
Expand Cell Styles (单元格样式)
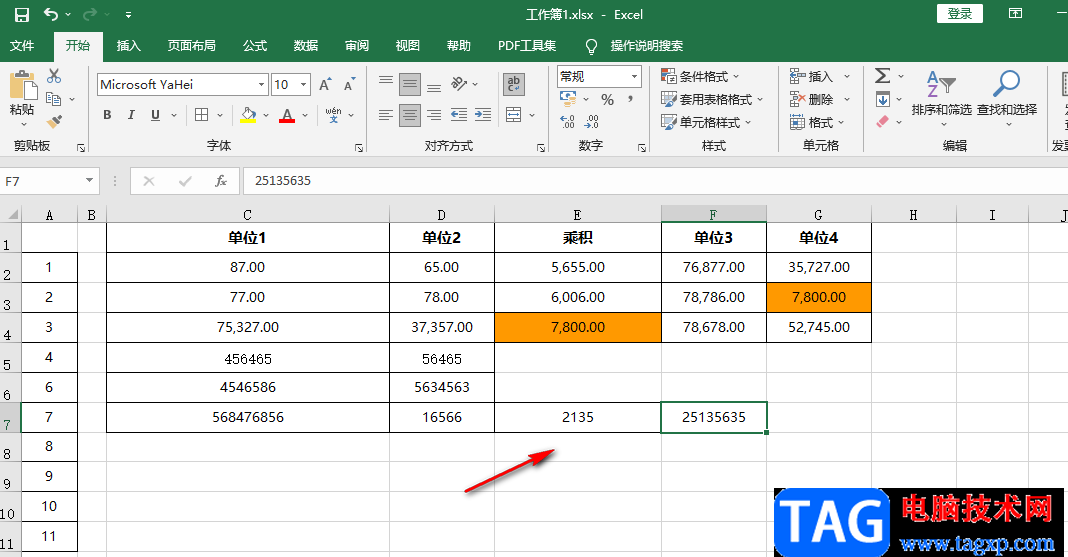pyautogui.click(x=706, y=123)
